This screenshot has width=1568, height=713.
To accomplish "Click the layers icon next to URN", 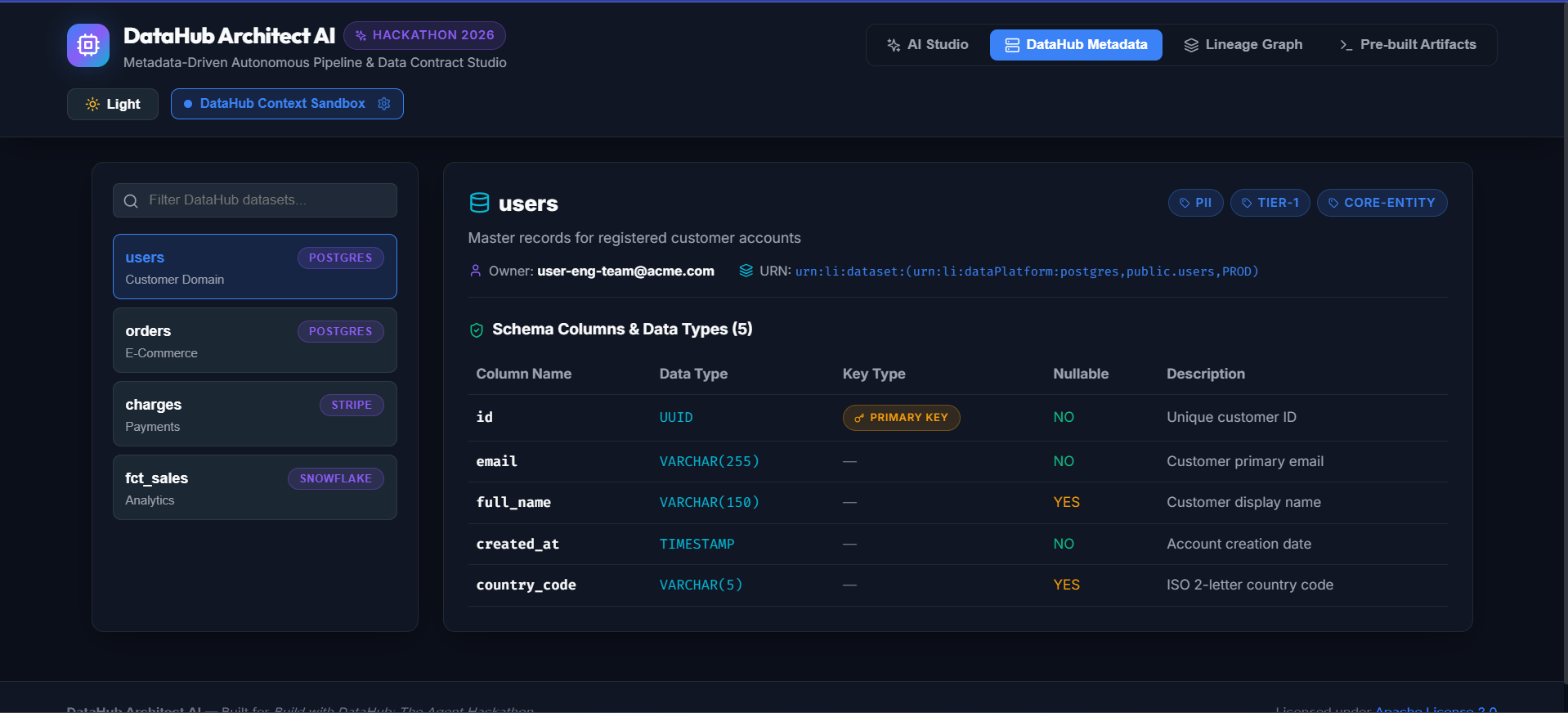I will [x=746, y=271].
